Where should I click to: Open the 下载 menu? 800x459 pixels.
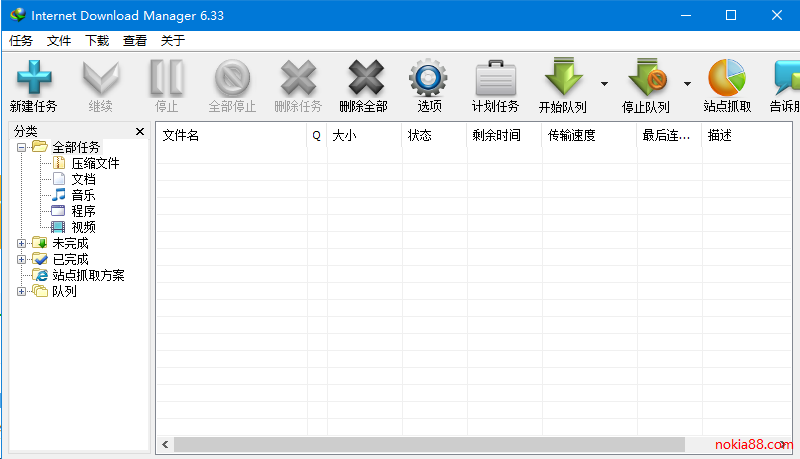point(97,41)
